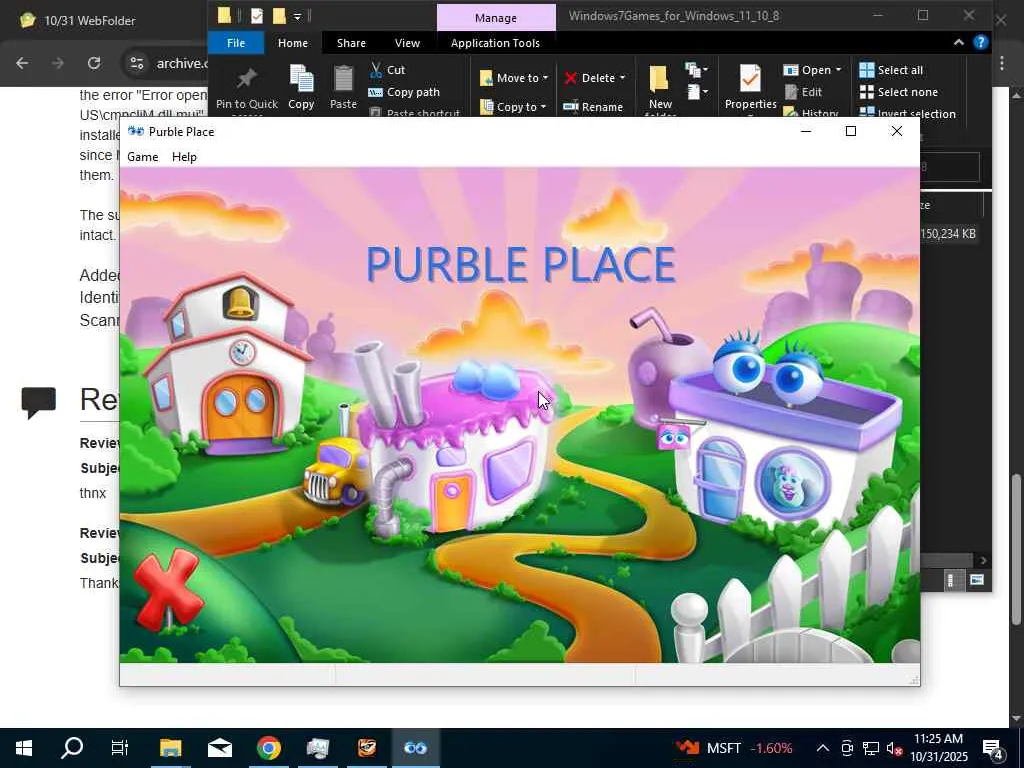Image resolution: width=1024 pixels, height=768 pixels.
Task: Click the red X exit sign
Action: (168, 588)
